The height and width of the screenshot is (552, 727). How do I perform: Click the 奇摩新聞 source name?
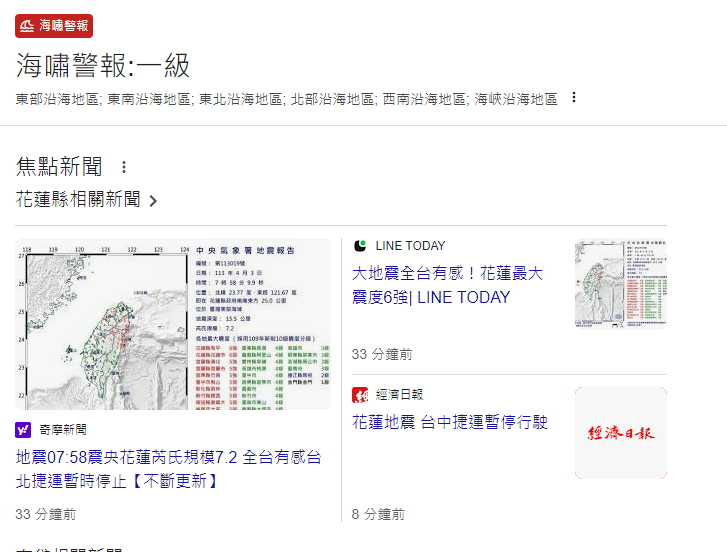pyautogui.click(x=63, y=430)
